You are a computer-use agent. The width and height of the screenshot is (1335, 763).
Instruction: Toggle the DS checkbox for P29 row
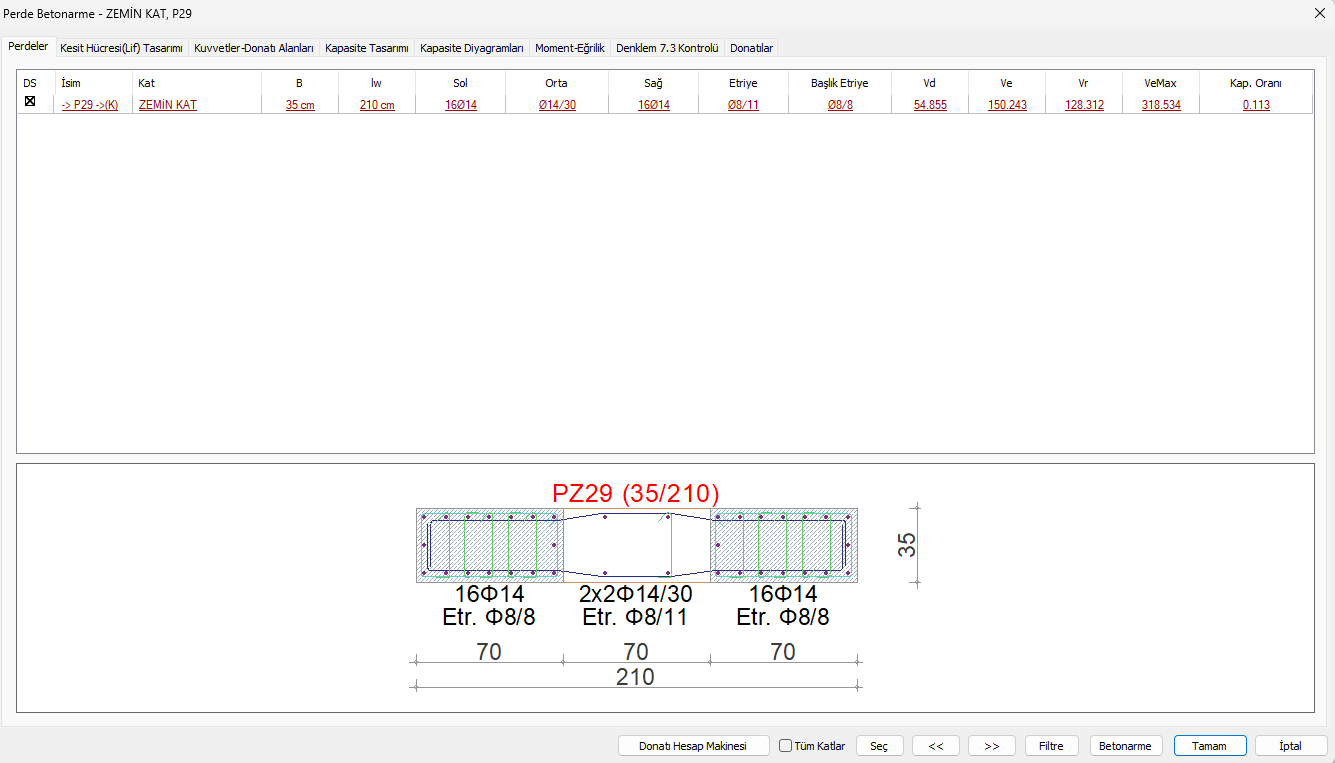coord(30,102)
